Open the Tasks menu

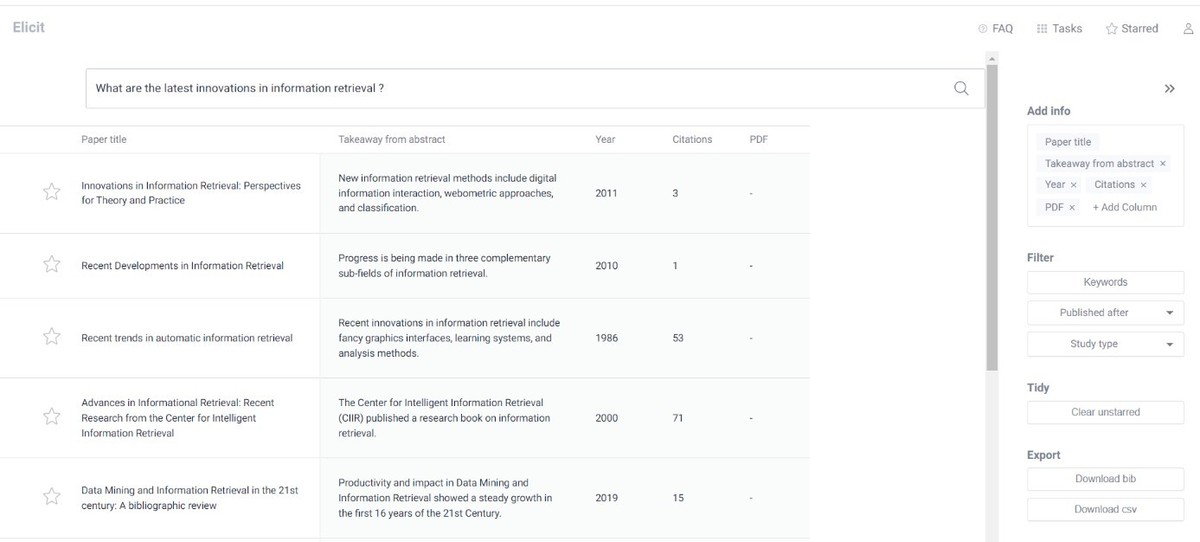point(1059,29)
